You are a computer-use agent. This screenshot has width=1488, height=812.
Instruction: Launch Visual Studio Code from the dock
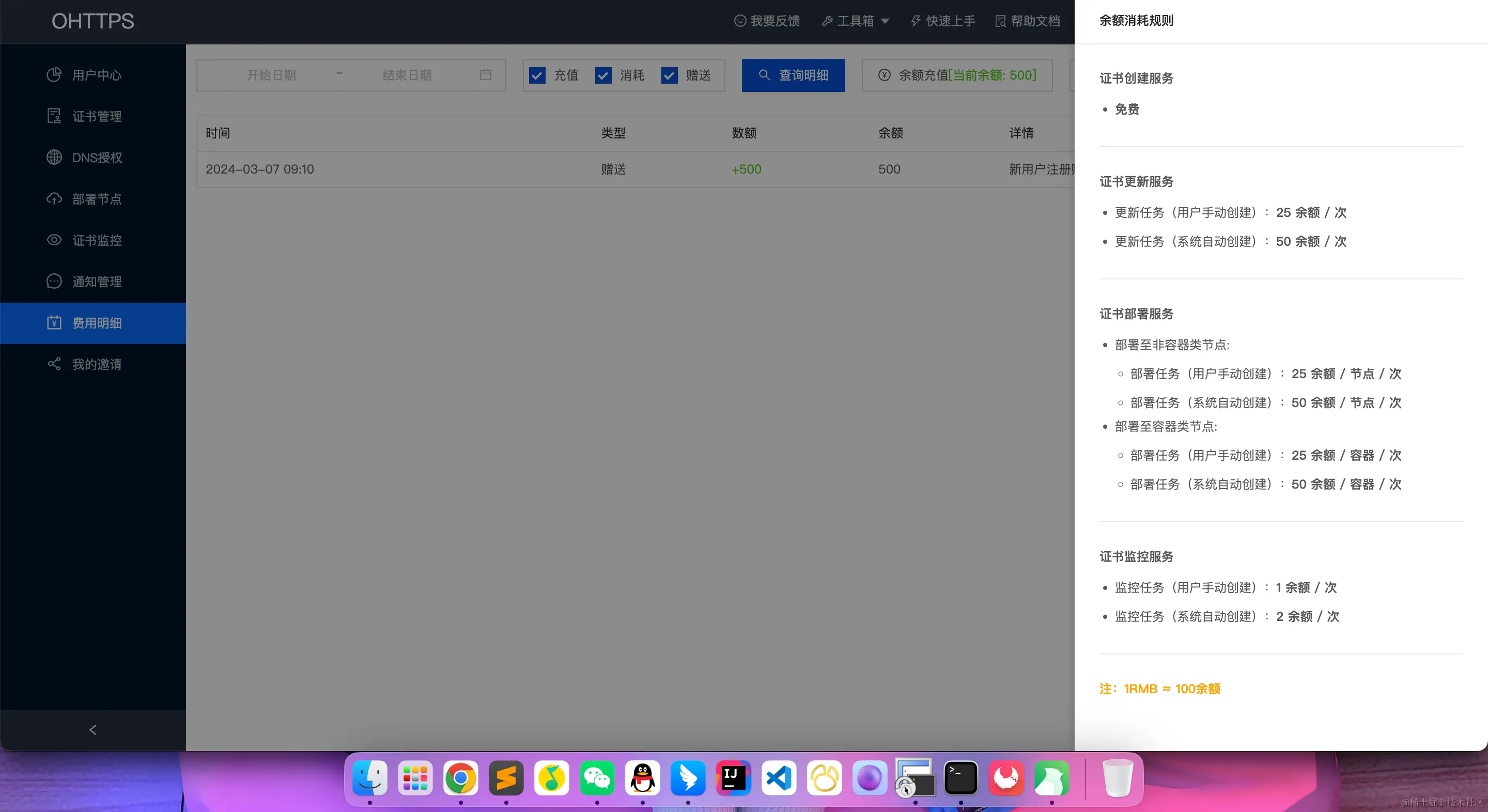click(x=778, y=778)
